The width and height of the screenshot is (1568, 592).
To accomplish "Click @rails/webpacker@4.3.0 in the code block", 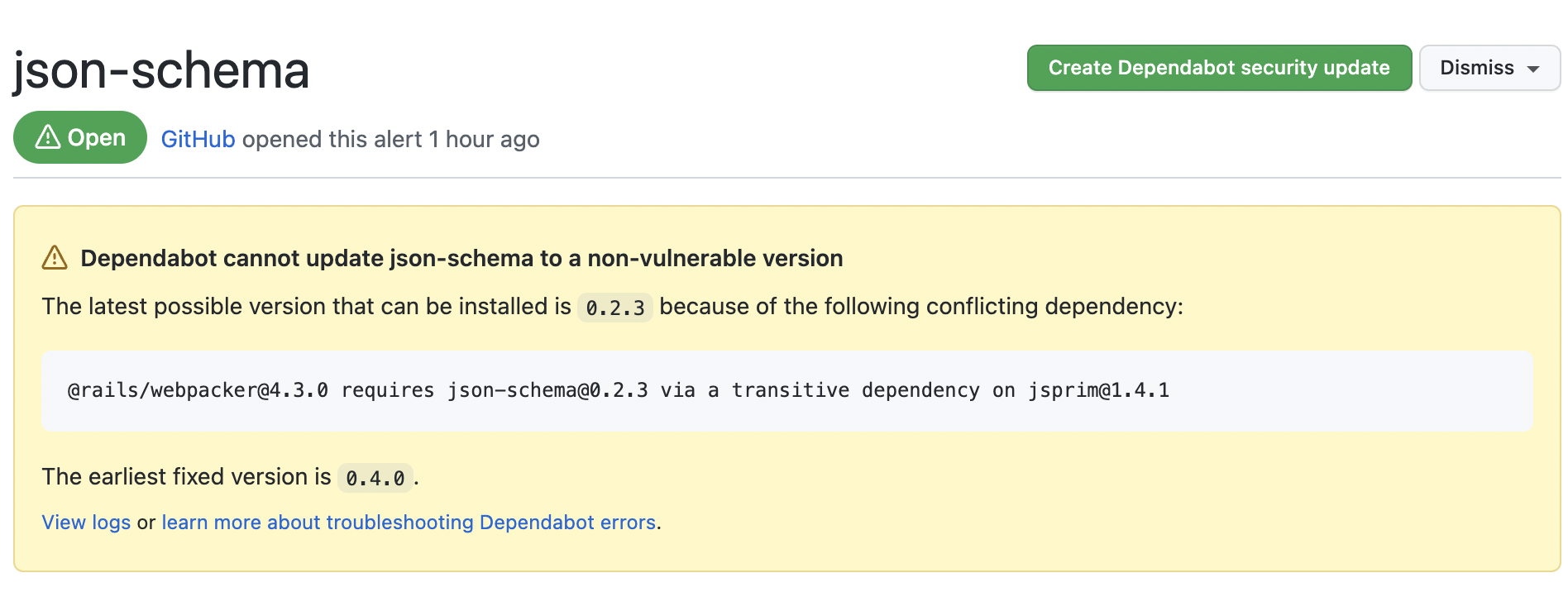I will (x=198, y=390).
